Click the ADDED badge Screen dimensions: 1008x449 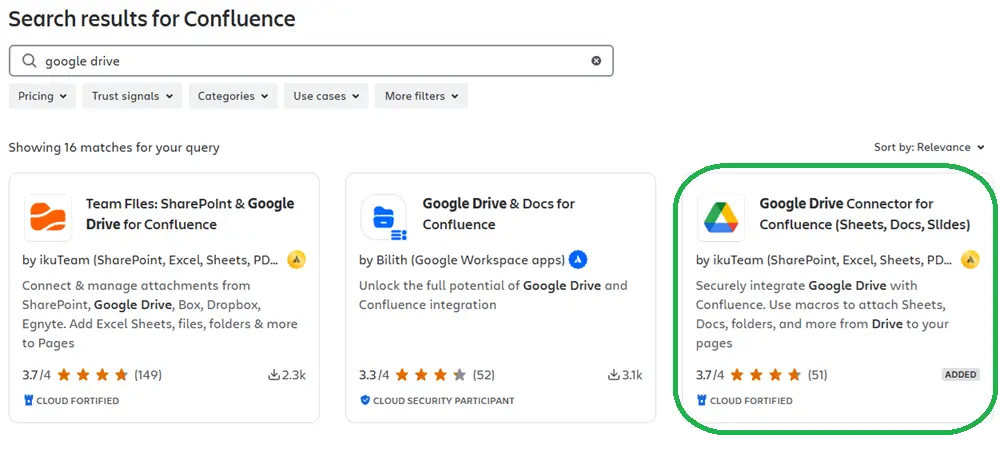(x=961, y=375)
